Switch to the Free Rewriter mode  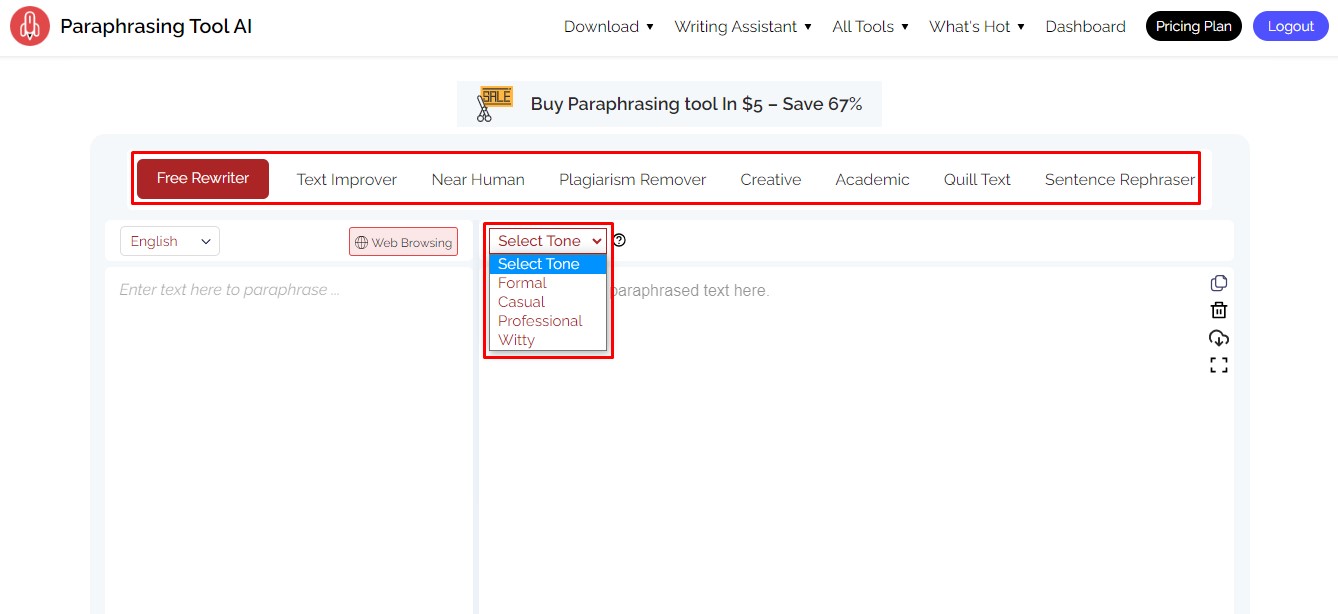coord(203,179)
